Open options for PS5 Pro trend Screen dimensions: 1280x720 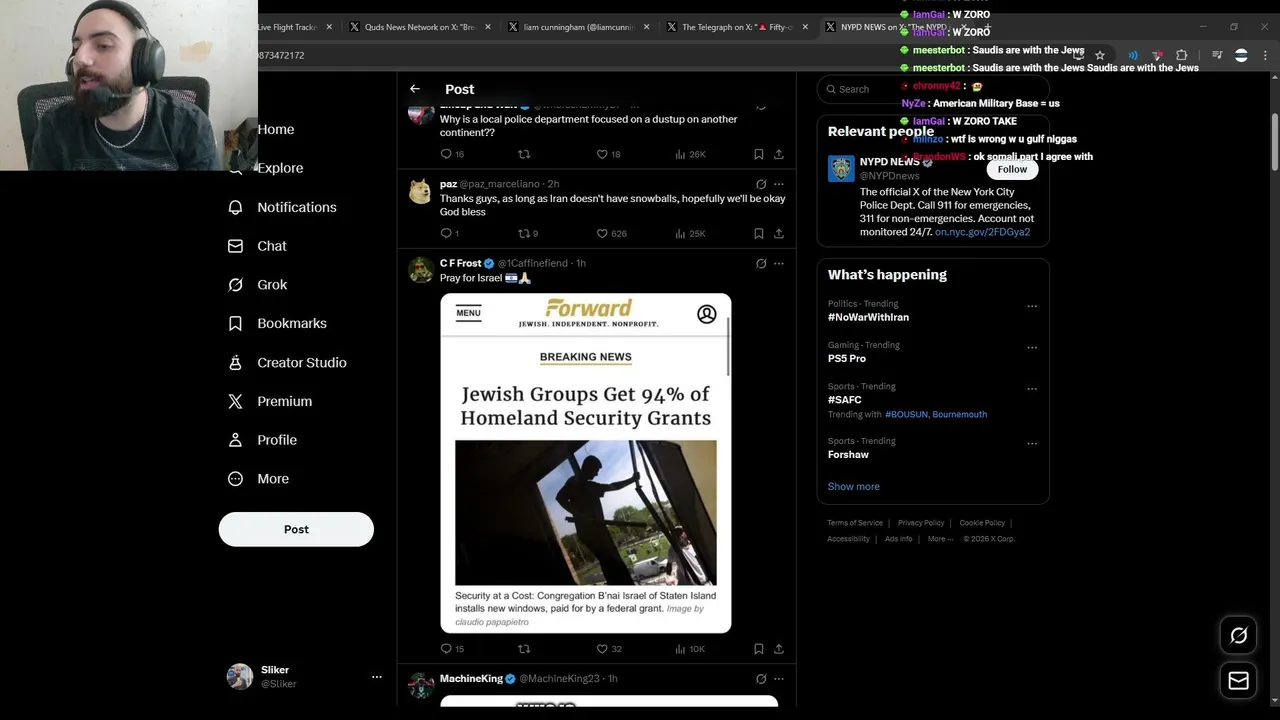1032,348
